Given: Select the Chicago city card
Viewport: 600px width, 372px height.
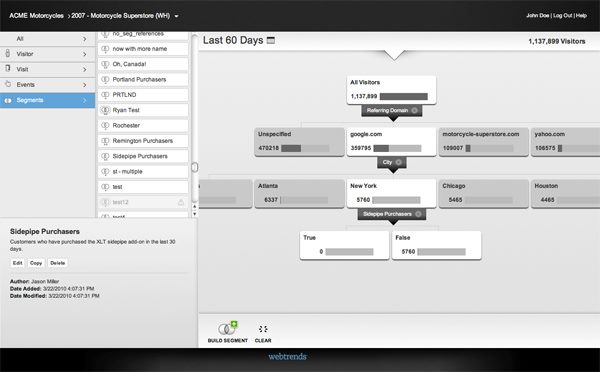Looking at the screenshot, I should point(484,194).
